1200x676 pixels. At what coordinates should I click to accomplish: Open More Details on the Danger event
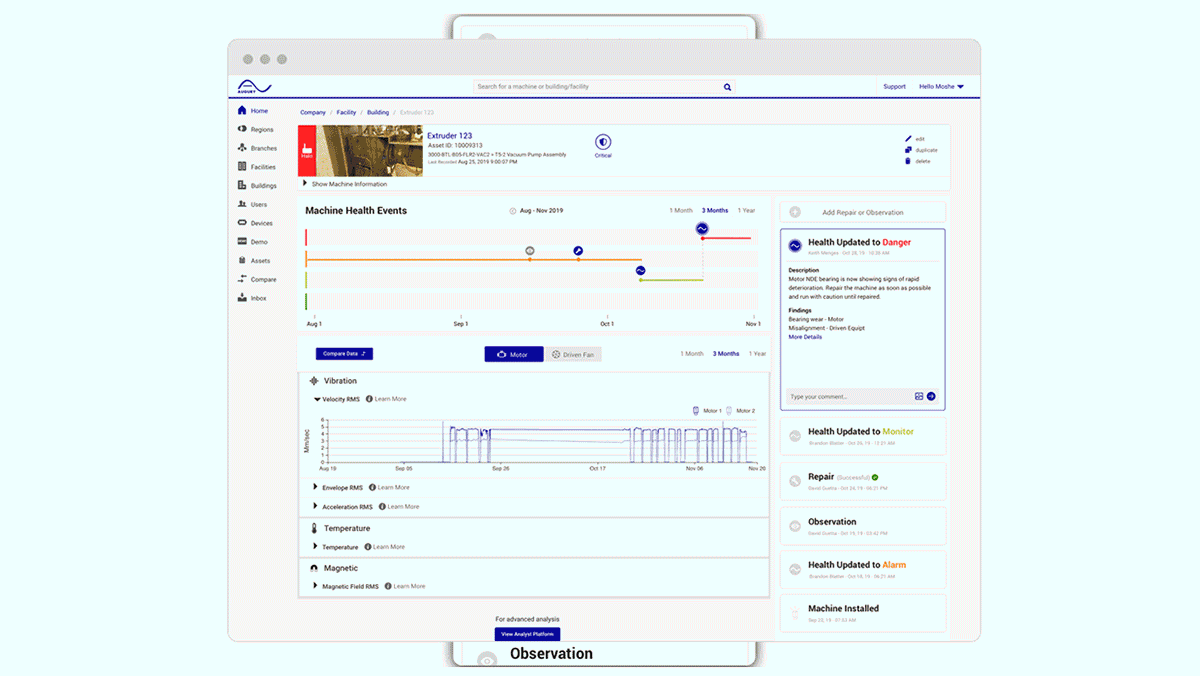coord(806,337)
